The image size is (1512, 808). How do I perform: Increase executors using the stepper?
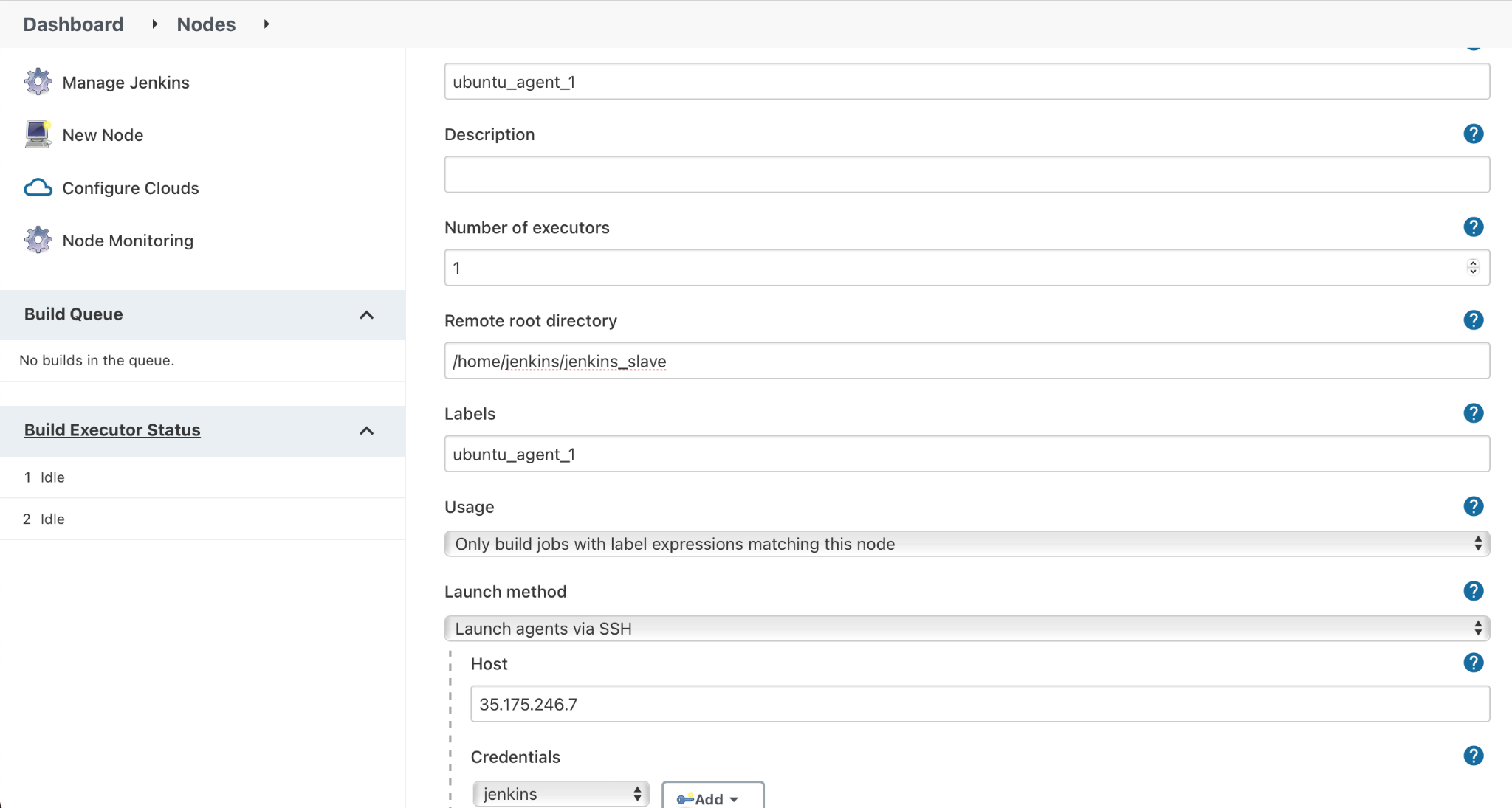[x=1474, y=263]
